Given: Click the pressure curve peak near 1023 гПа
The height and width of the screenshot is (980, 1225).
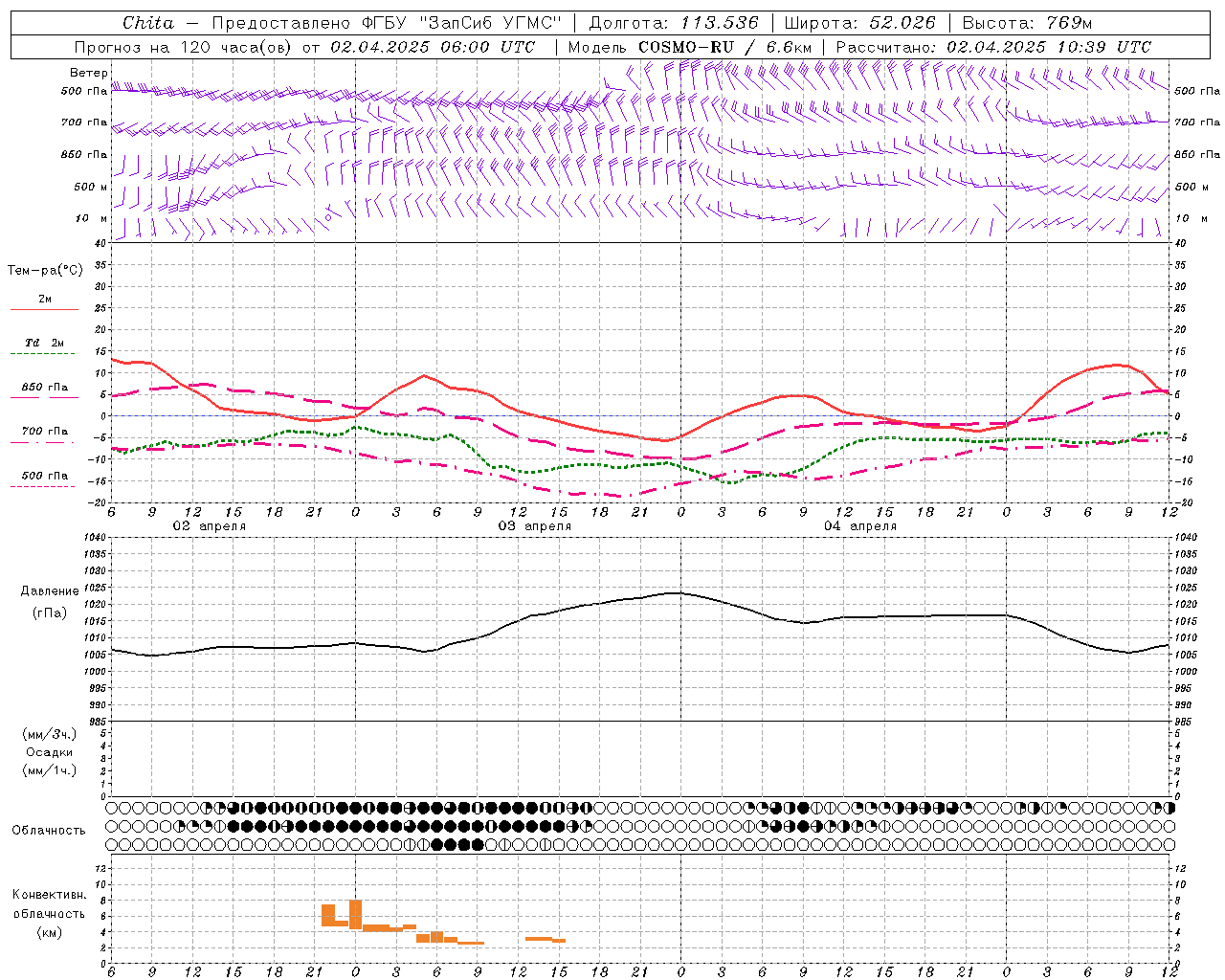Looking at the screenshot, I should (678, 592).
